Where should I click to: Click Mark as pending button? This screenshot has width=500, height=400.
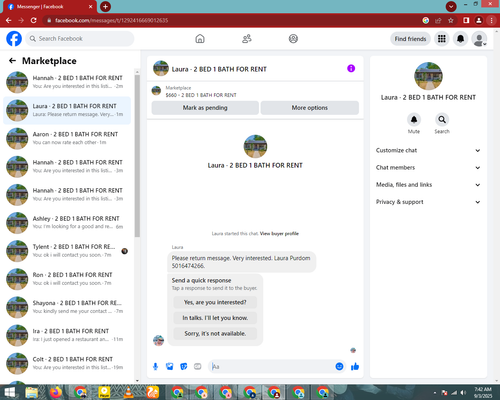[x=205, y=108]
